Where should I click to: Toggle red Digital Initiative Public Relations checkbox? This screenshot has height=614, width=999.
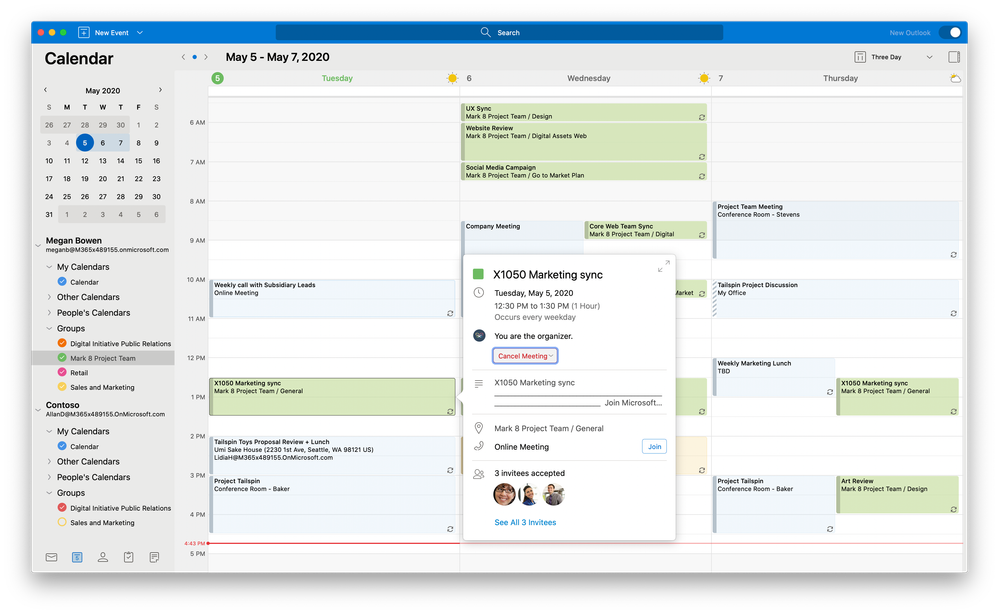pos(62,508)
